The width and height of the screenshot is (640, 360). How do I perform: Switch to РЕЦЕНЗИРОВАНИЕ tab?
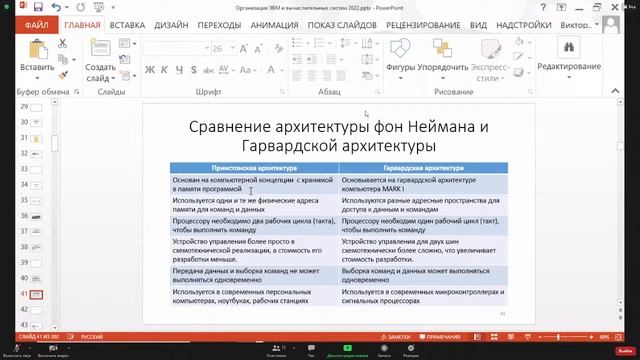click(423, 25)
